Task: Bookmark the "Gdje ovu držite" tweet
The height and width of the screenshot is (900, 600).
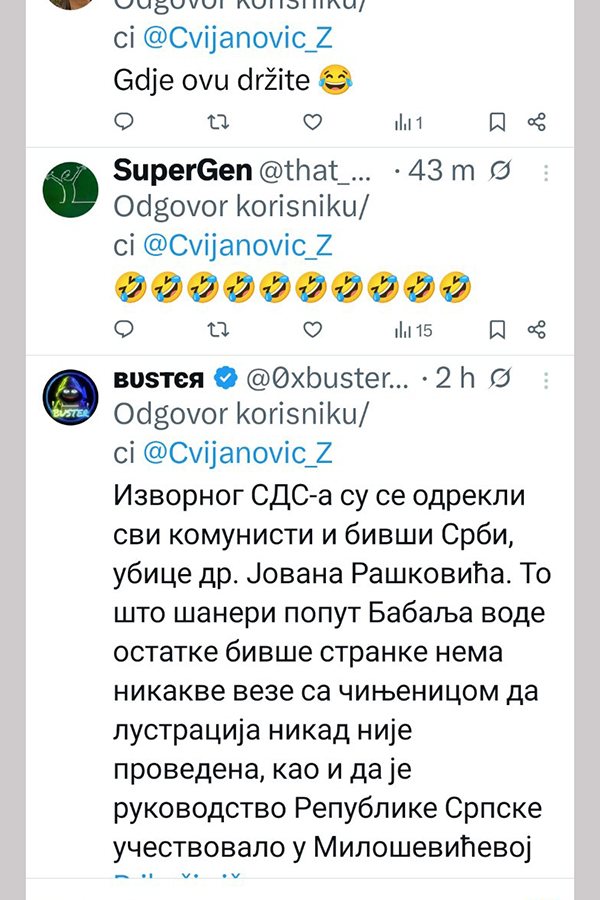Action: click(497, 122)
